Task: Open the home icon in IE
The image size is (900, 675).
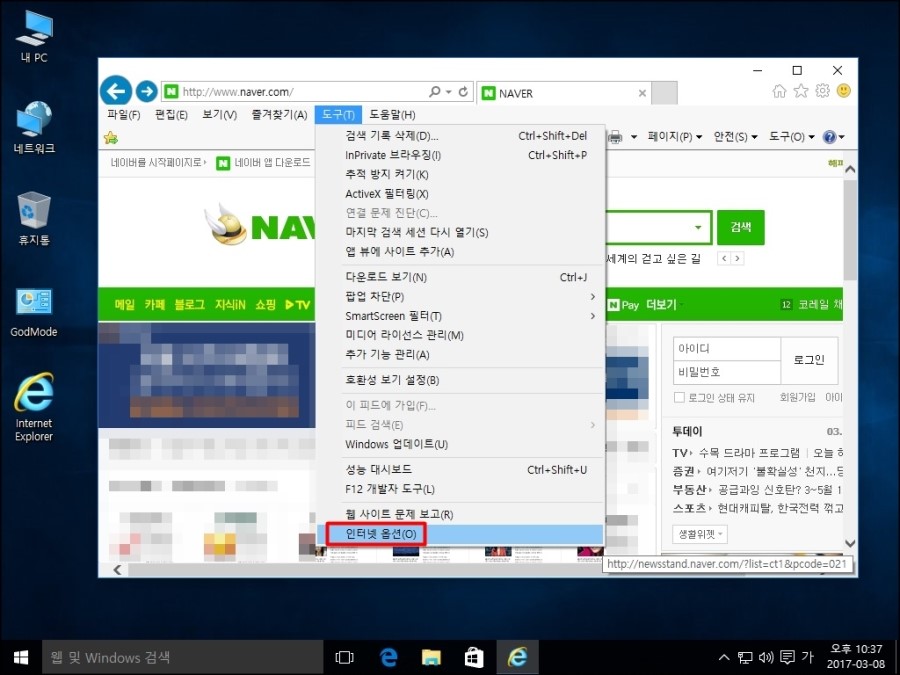Action: click(x=779, y=91)
